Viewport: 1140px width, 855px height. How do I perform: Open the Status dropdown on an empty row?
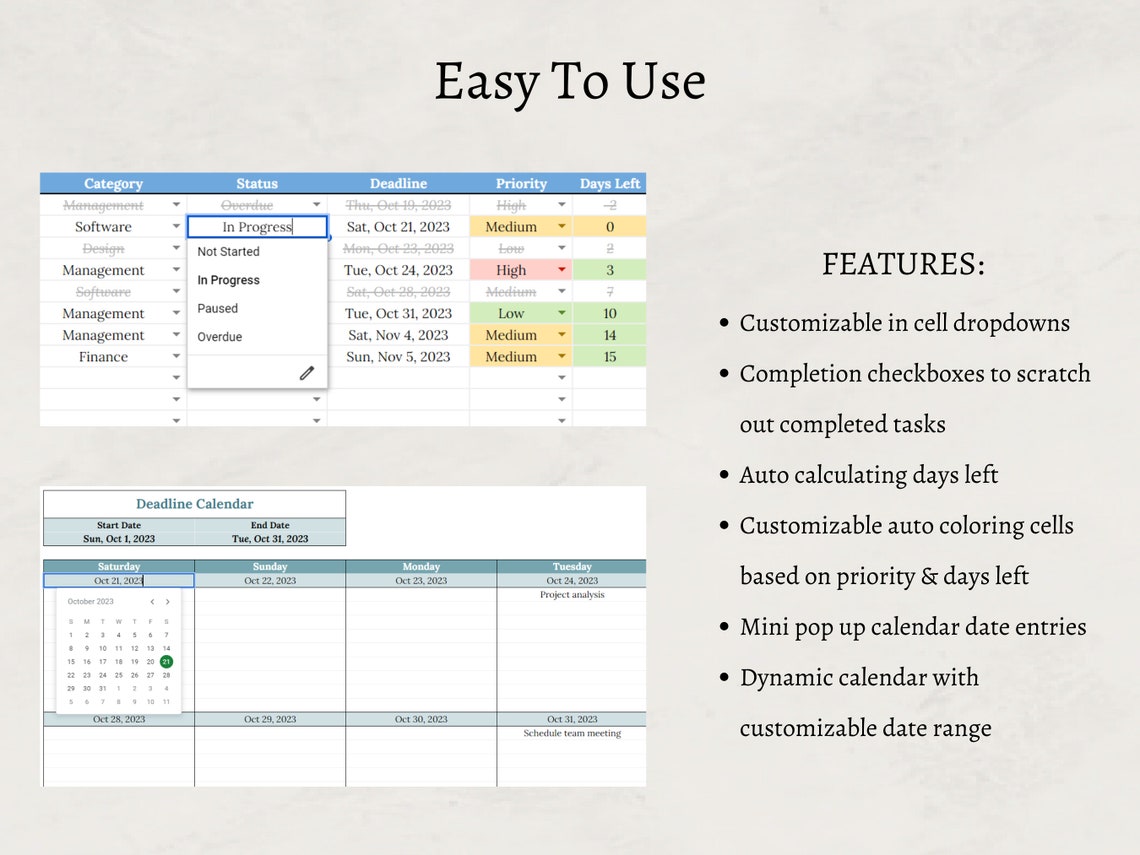pyautogui.click(x=315, y=401)
